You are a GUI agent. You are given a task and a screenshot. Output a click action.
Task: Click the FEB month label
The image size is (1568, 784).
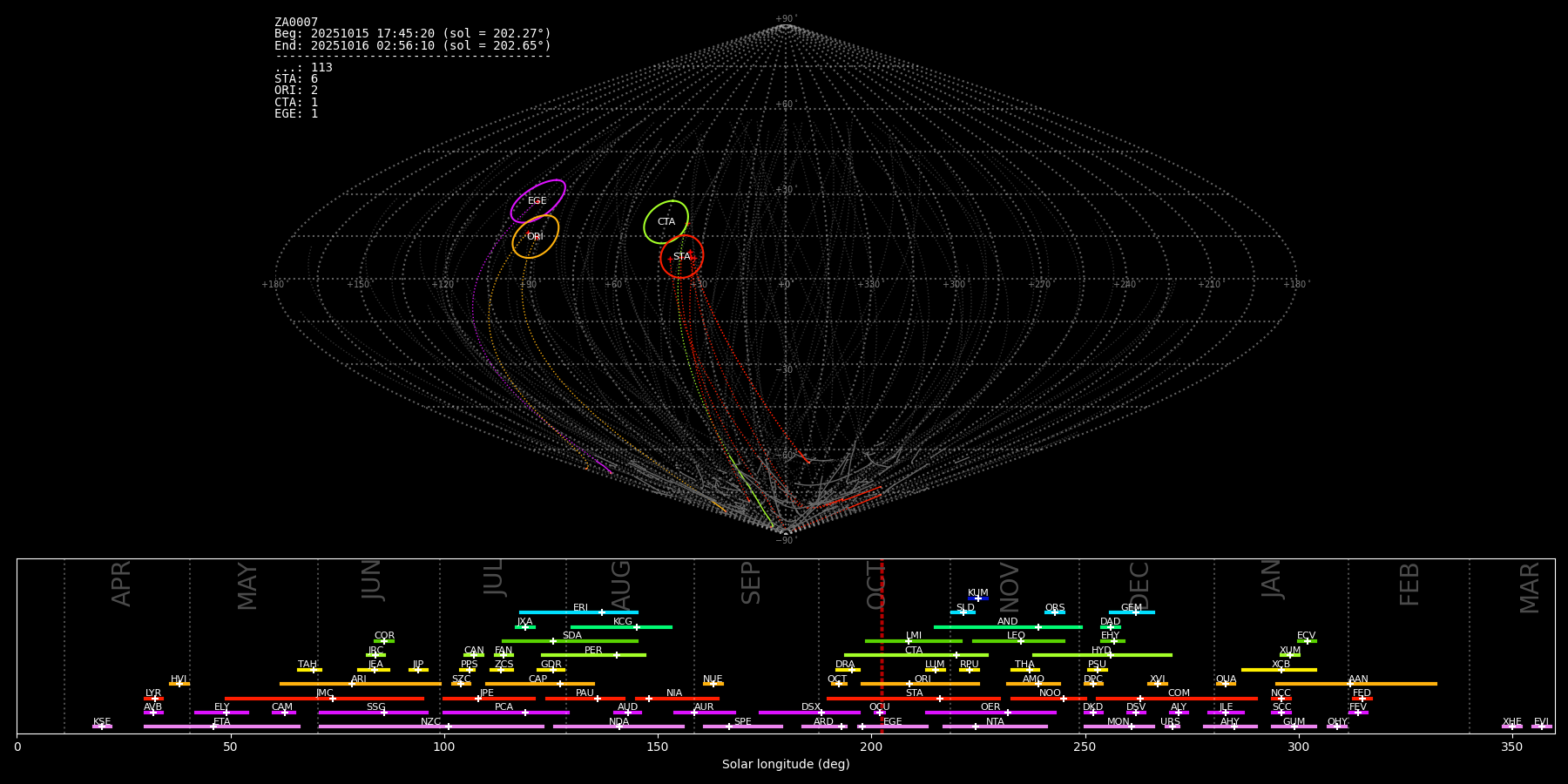click(1409, 584)
